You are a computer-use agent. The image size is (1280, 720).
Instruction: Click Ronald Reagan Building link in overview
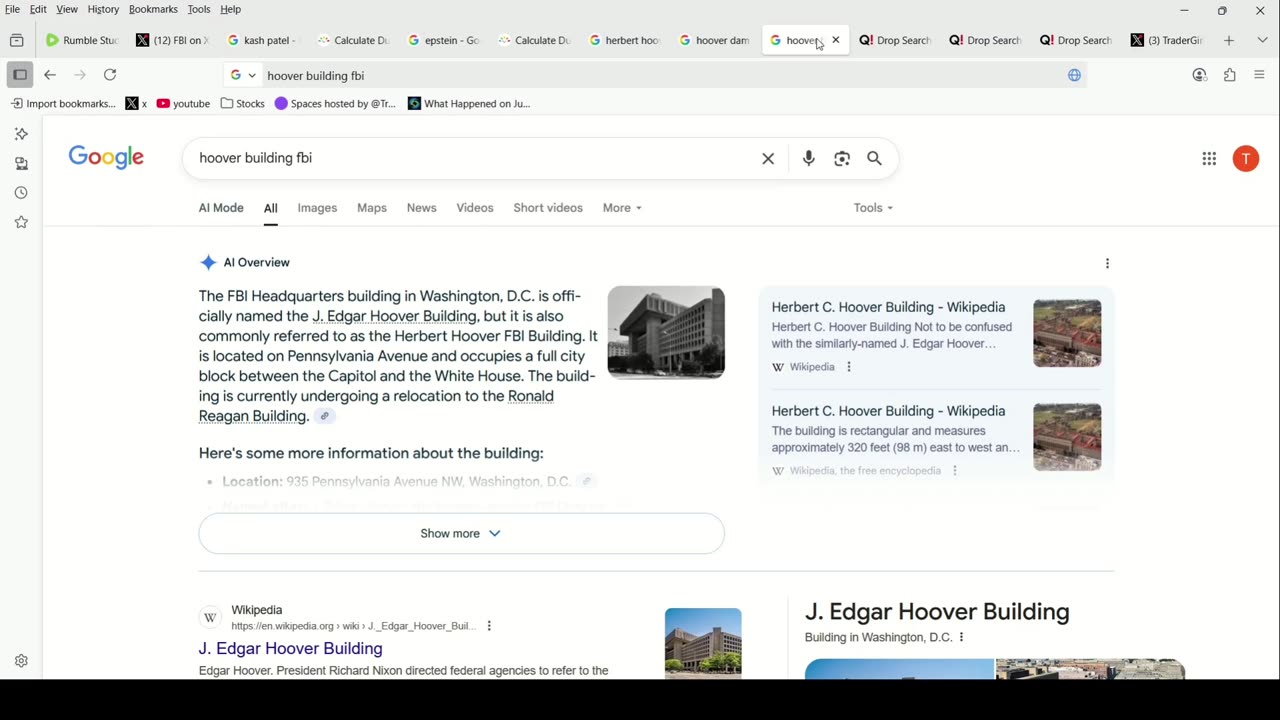pos(376,406)
